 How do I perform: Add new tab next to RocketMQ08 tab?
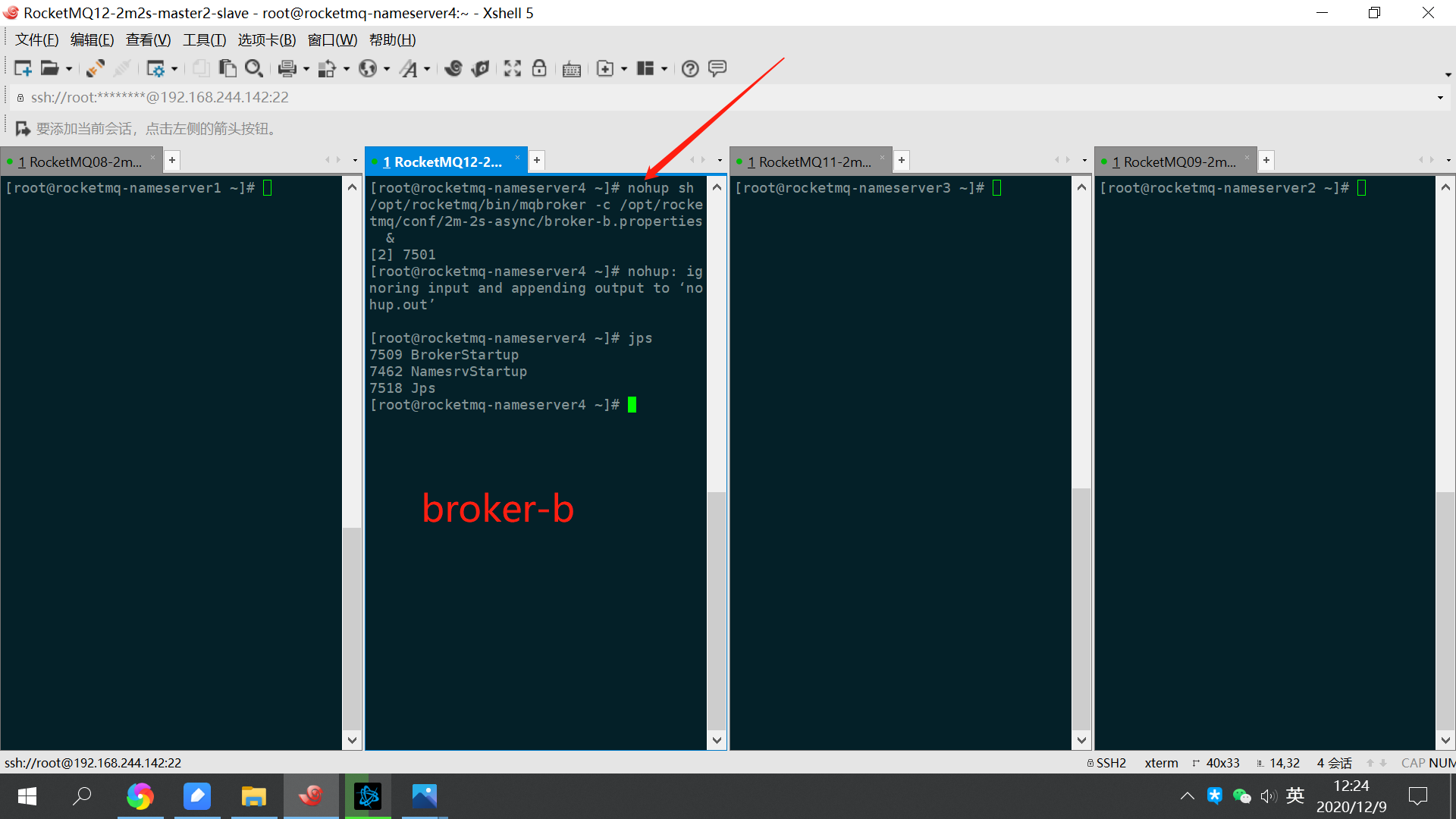[x=172, y=160]
